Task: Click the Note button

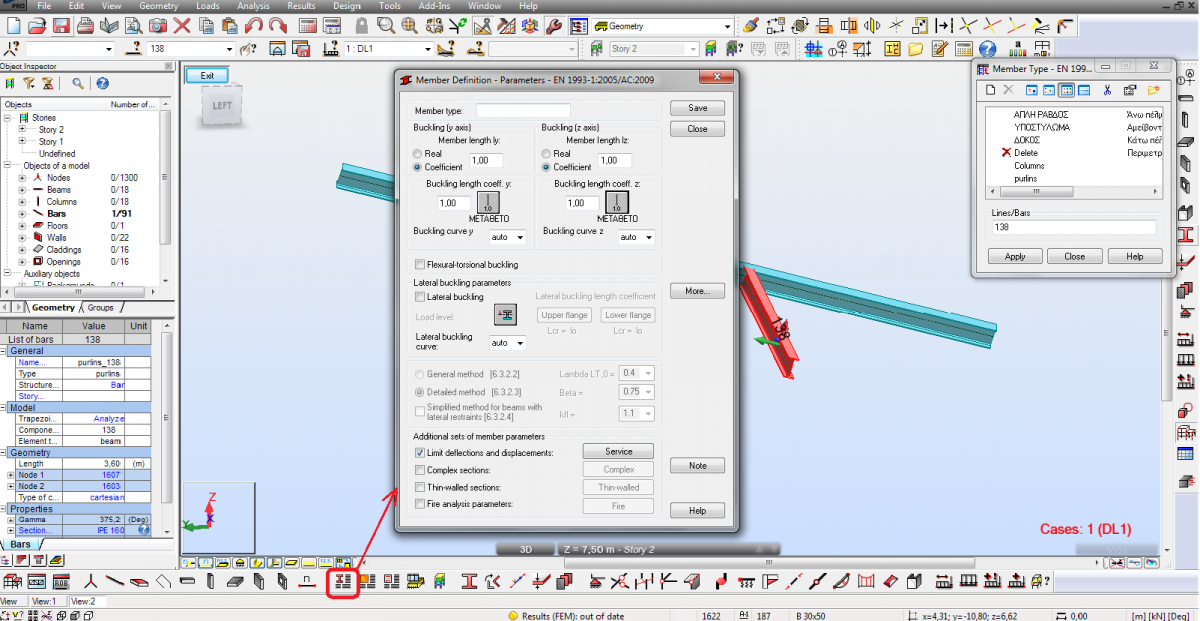Action: (697, 466)
